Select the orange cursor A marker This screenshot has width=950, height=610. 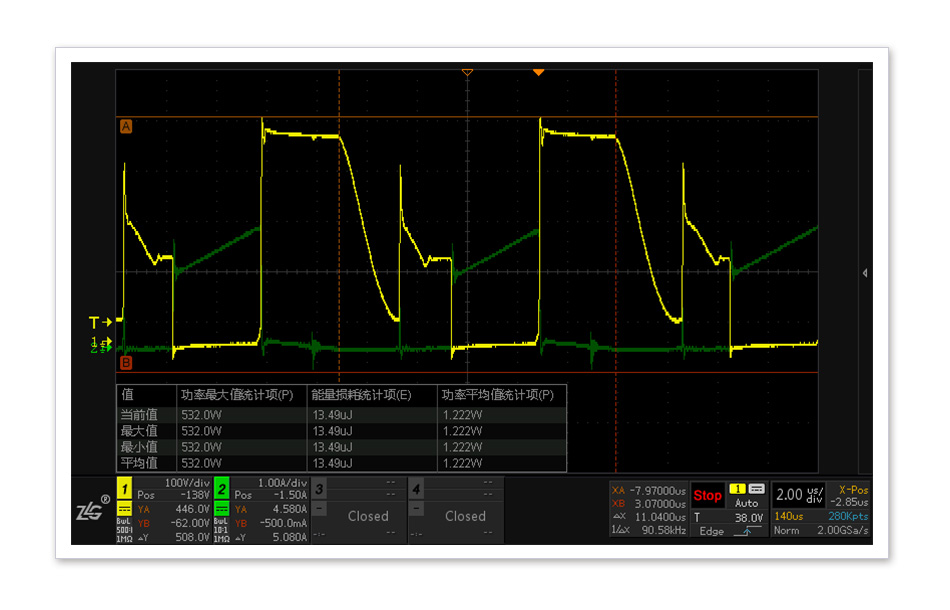(126, 127)
